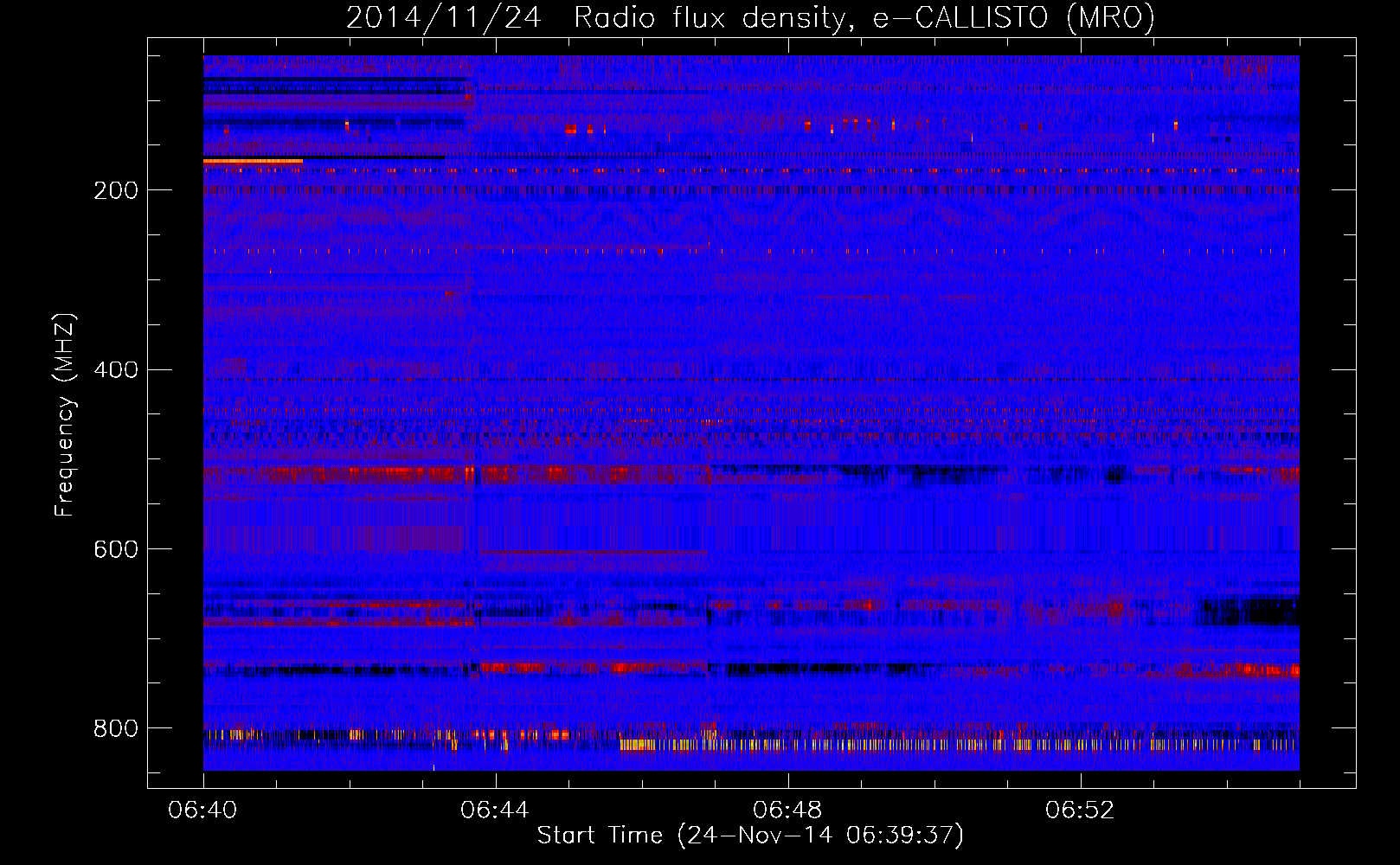The height and width of the screenshot is (865, 1400).
Task: Click the plot title '2014/11/24 Radio flux density, e-CALLISTO (MRO)'
Action: pos(750,17)
